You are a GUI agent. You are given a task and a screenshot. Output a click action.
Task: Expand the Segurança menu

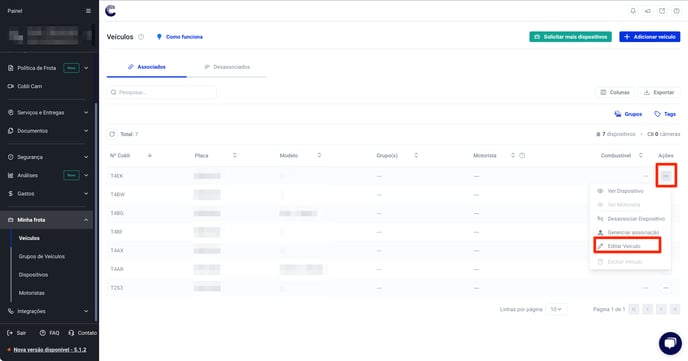[86, 157]
